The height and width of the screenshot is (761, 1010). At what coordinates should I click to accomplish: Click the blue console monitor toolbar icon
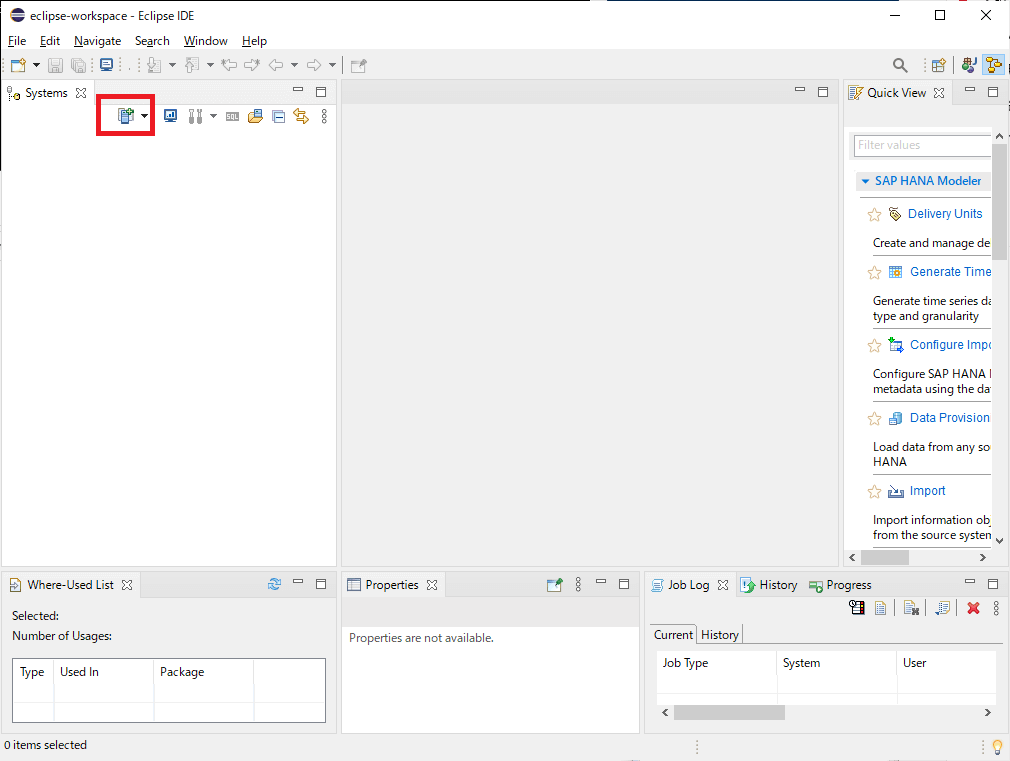[106, 64]
